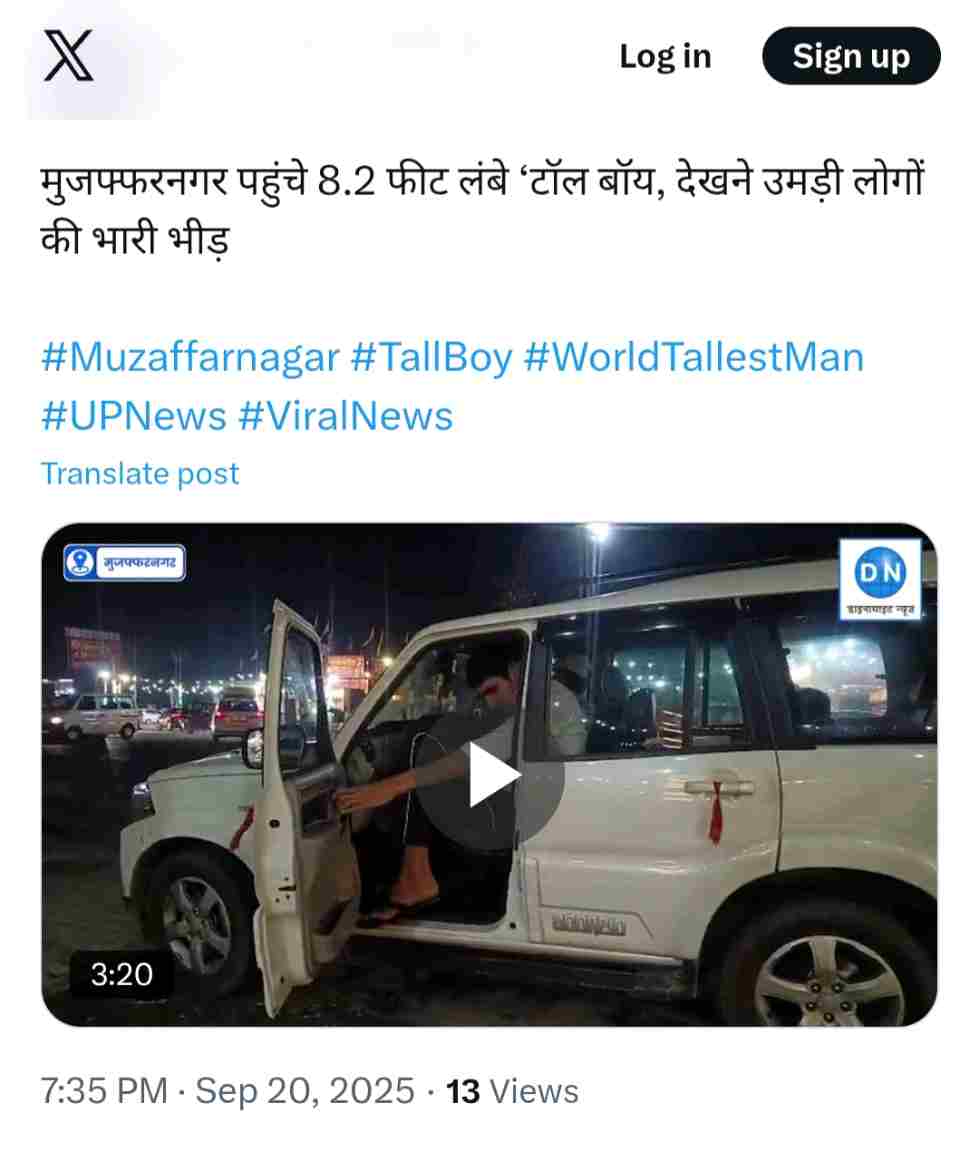
Task: Open the #ViralNews hashtag
Action: 345,417
